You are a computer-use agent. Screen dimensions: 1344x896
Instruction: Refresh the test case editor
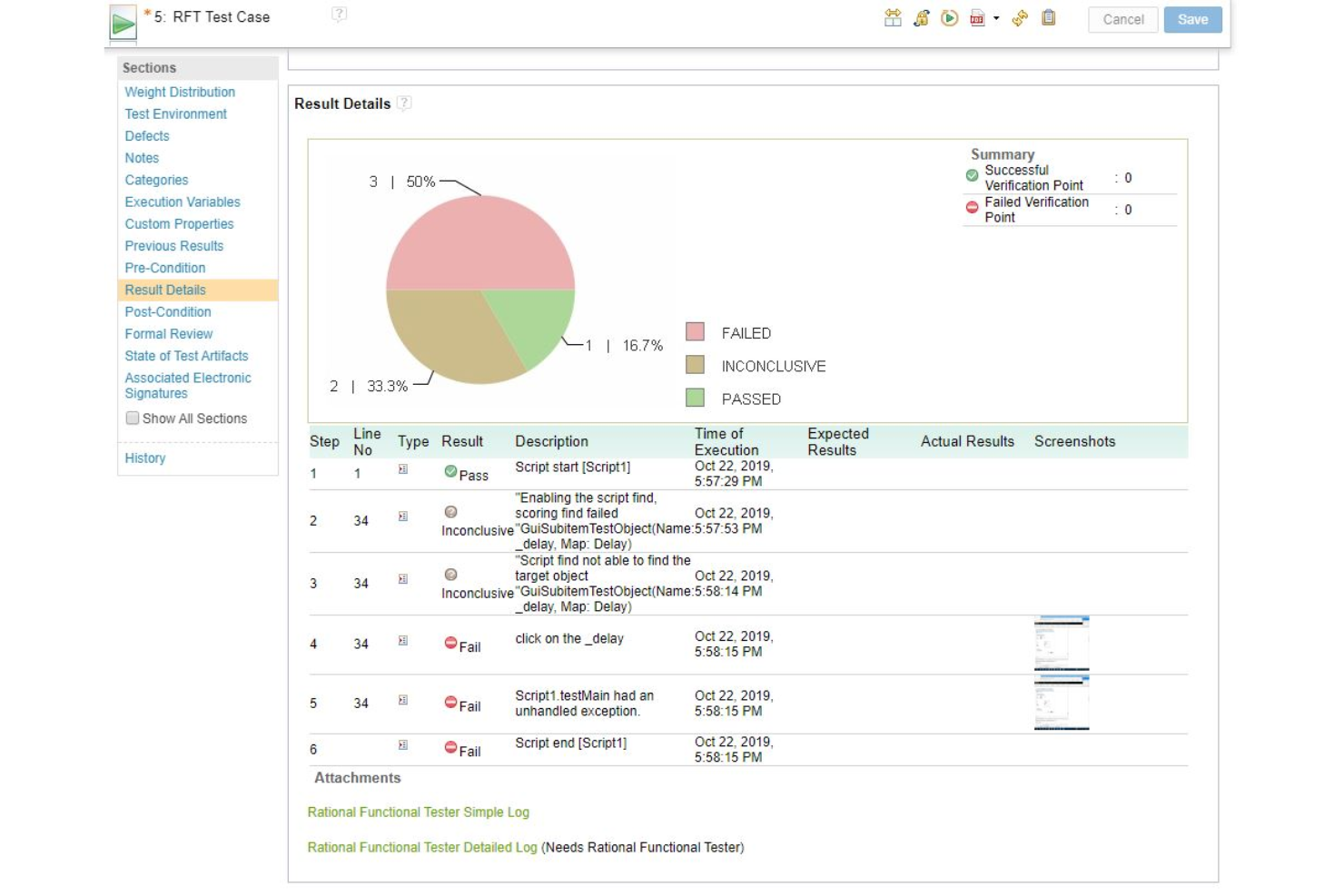click(x=1021, y=19)
